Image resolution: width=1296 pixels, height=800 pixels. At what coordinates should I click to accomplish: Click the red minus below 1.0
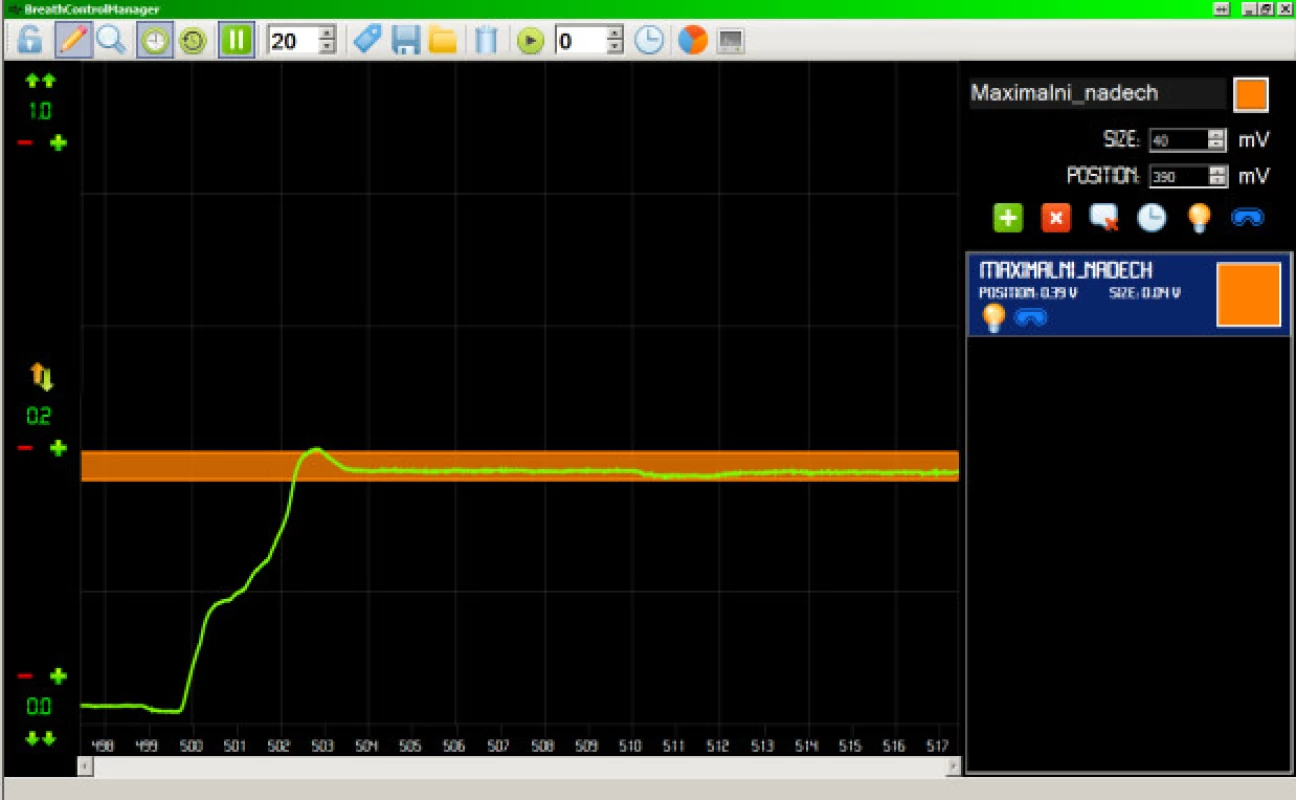[25, 143]
